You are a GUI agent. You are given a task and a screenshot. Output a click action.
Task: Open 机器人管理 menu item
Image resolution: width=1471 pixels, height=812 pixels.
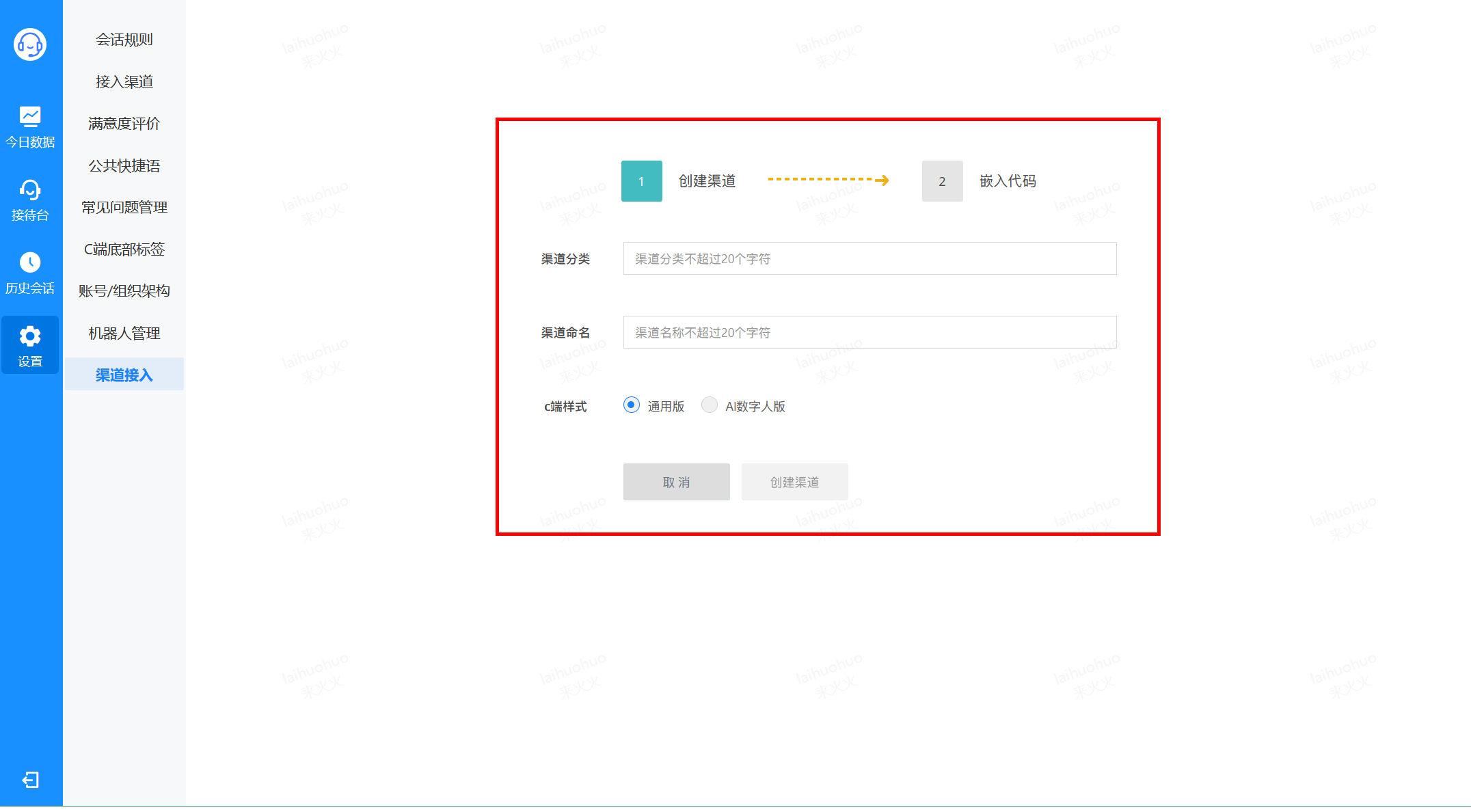click(x=124, y=334)
